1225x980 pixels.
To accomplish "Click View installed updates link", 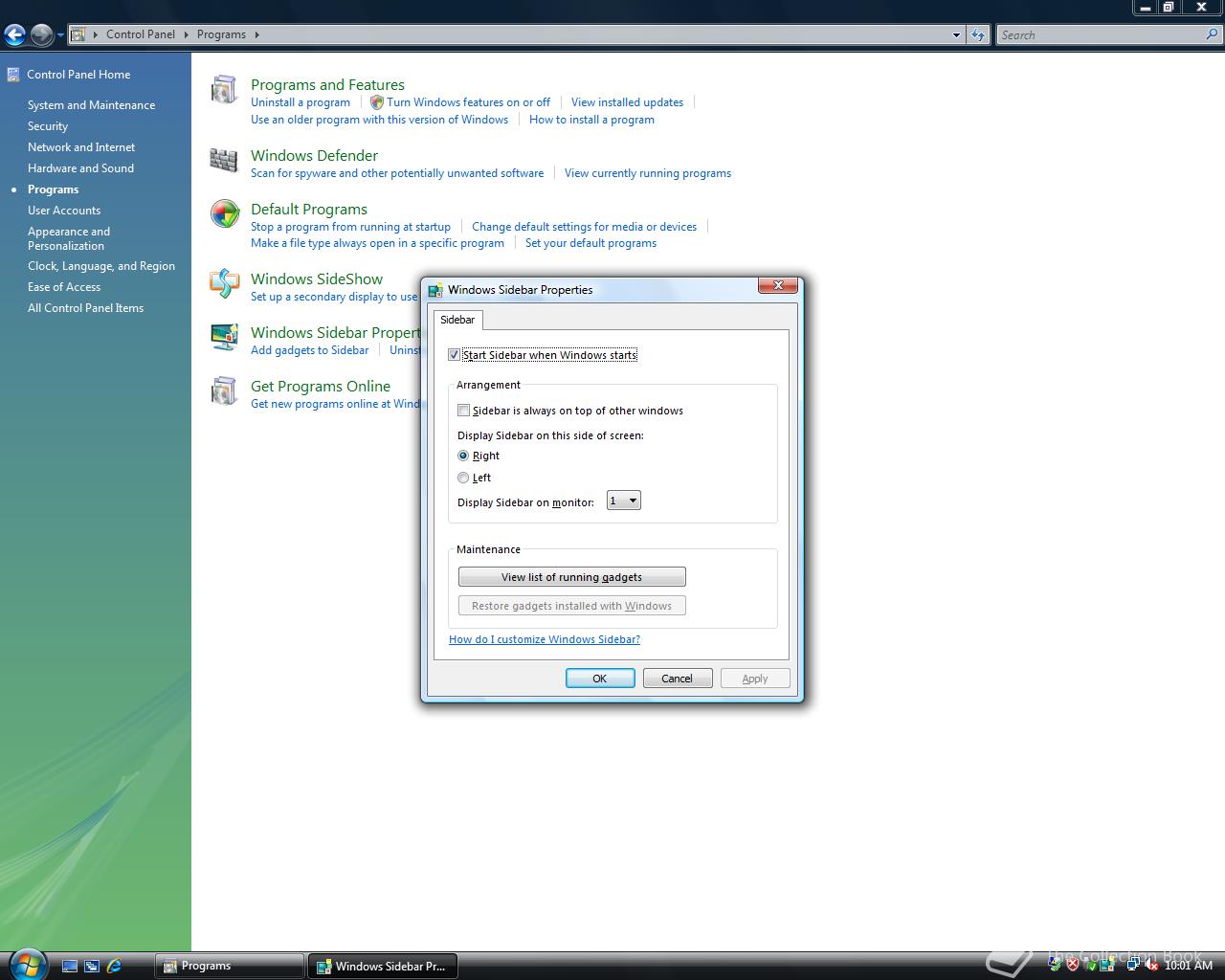I will coord(627,102).
